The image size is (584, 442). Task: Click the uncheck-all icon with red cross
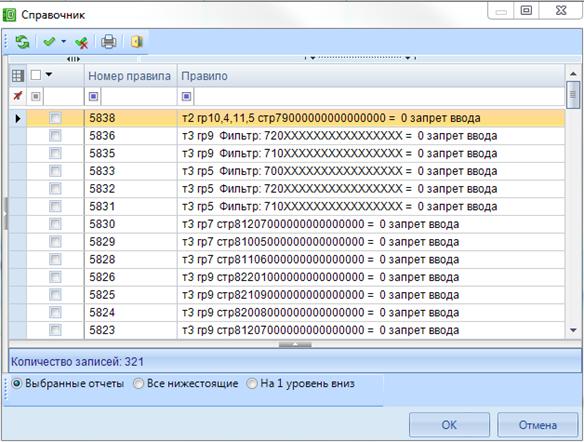(x=81, y=42)
